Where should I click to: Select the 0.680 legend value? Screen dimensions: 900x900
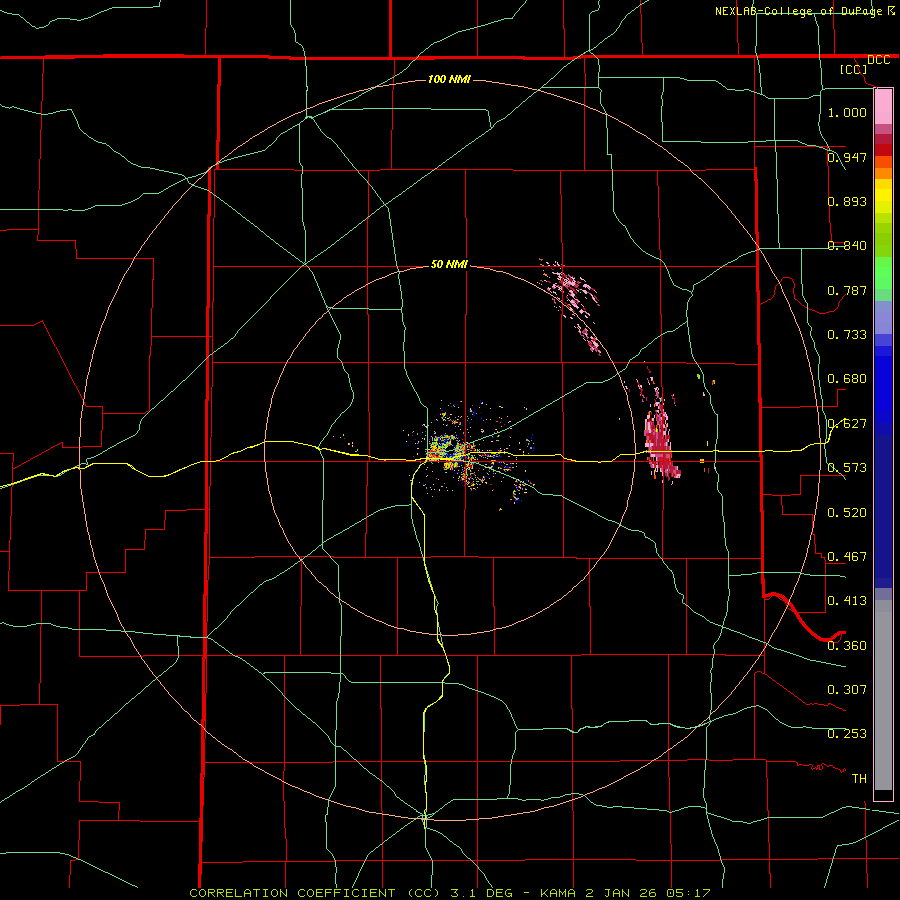point(847,379)
